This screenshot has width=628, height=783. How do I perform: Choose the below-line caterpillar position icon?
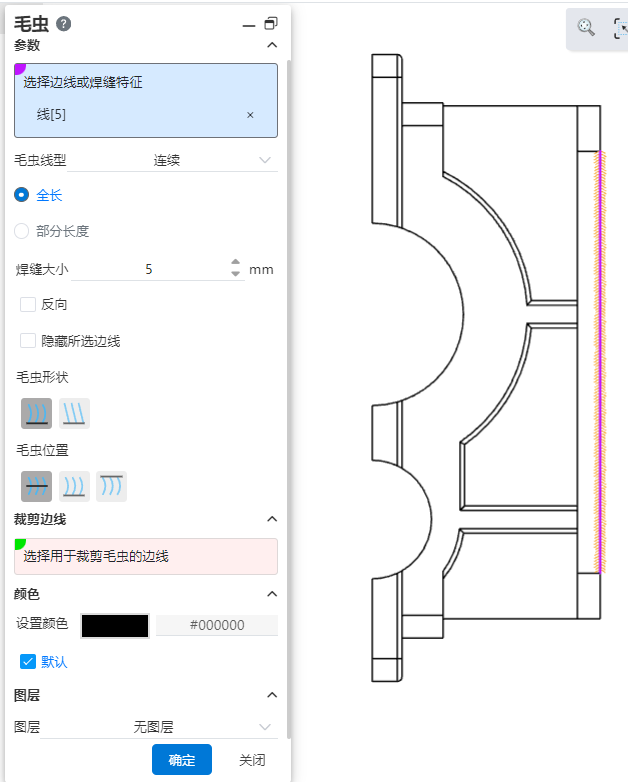tap(111, 486)
